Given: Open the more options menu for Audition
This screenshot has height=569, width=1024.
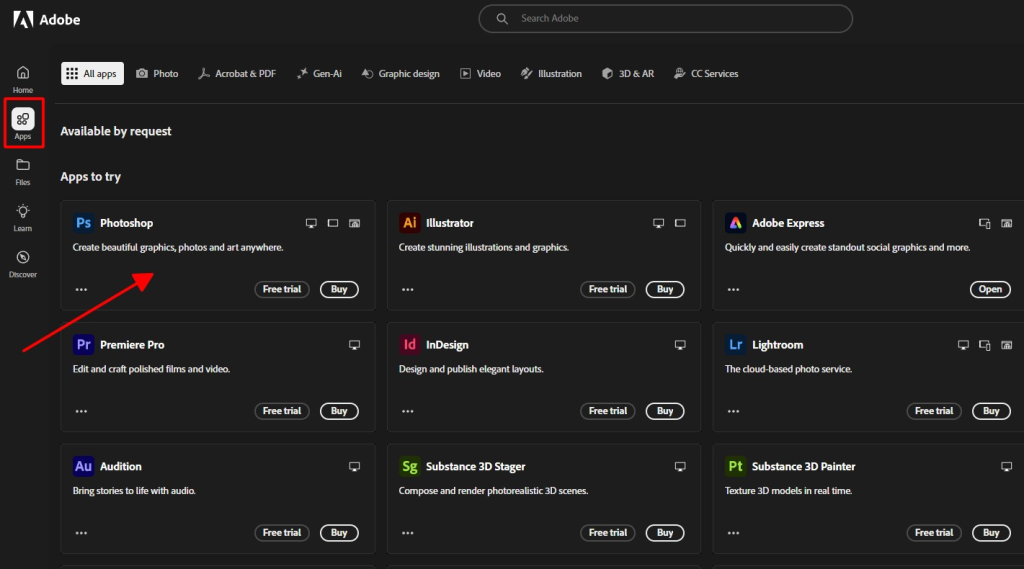Looking at the screenshot, I should 81,532.
